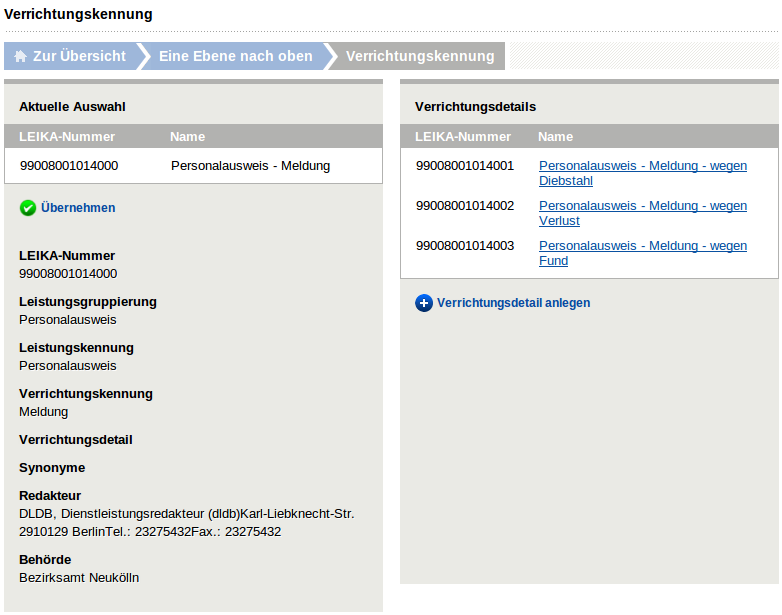Click the Behörde label
This screenshot has height=615, width=782.
point(45,560)
